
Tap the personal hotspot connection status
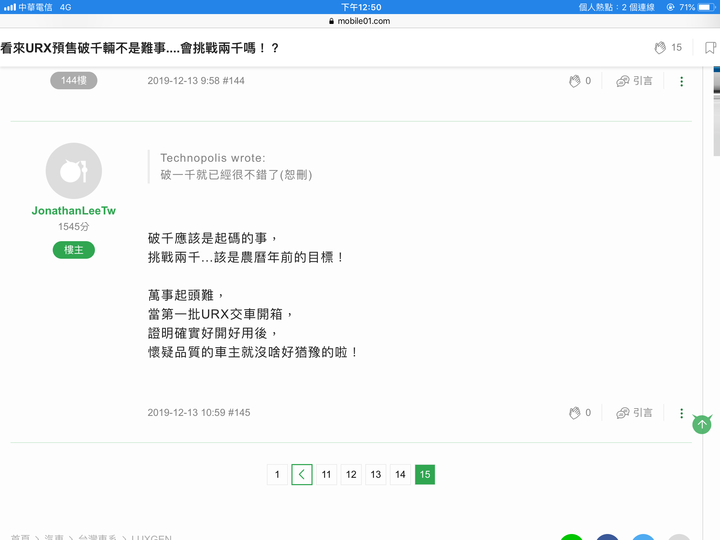616,7
